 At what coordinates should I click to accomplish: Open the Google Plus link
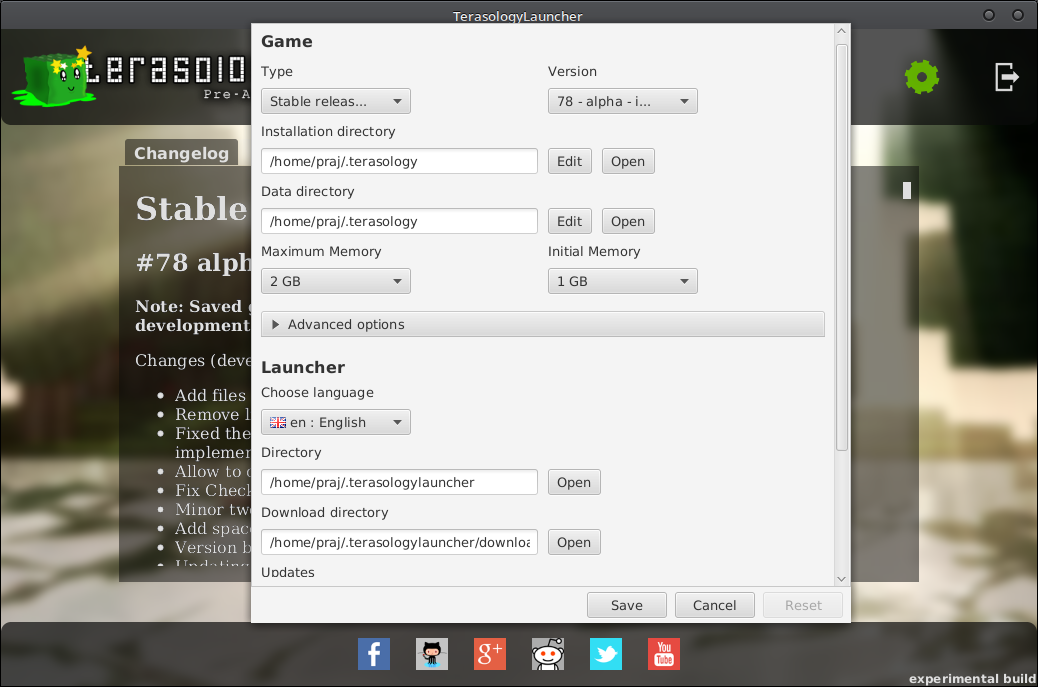pyautogui.click(x=490, y=654)
